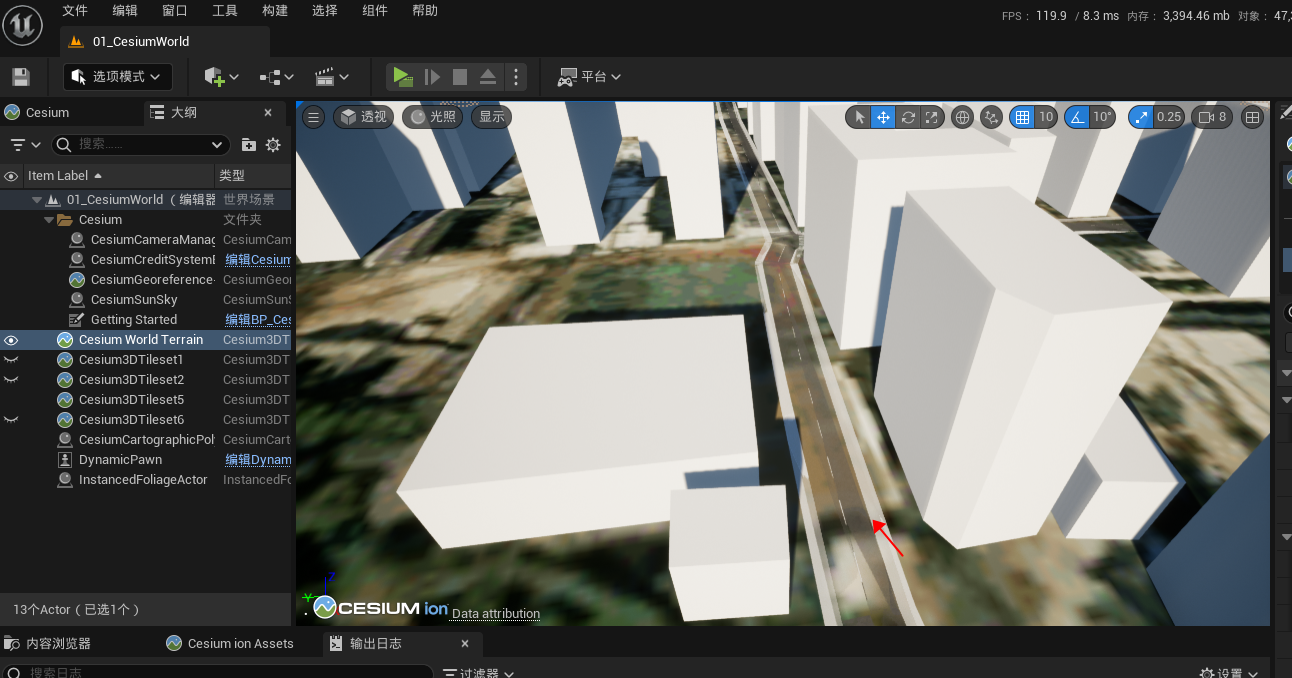Select Cesium3DTileset5 in the outliner
1292x678 pixels.
coord(131,400)
